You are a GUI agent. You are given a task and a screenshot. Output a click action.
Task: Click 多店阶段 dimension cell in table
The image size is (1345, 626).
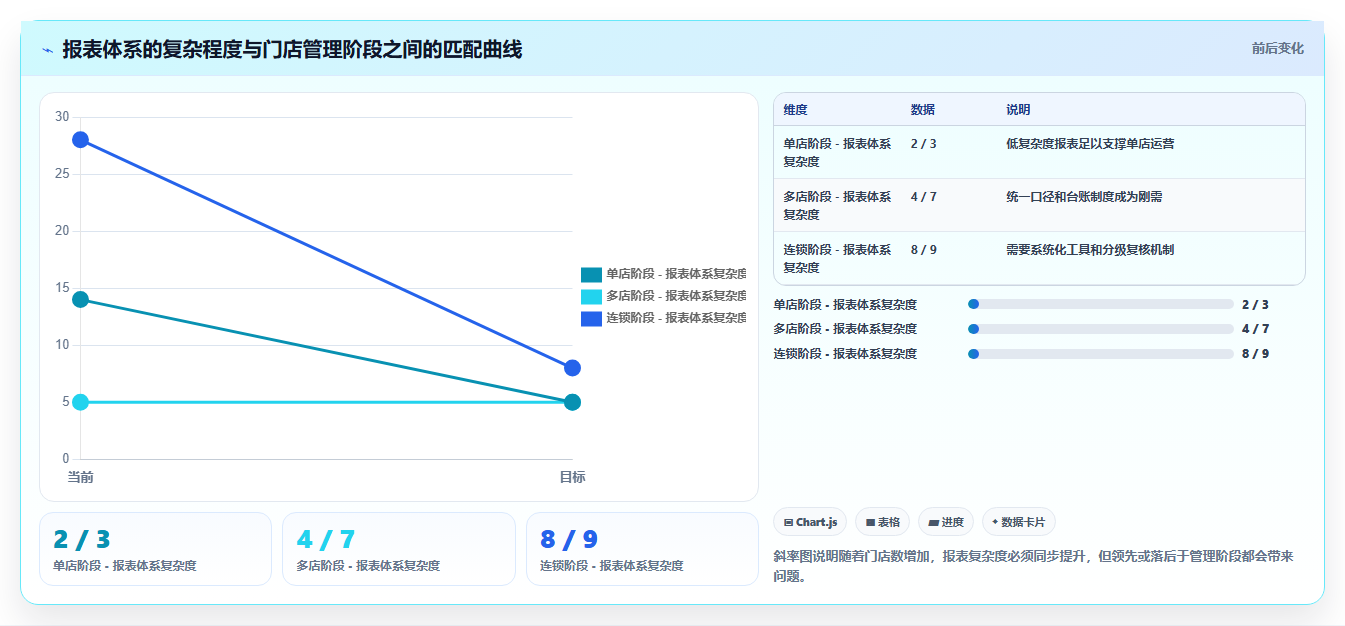tap(837, 206)
